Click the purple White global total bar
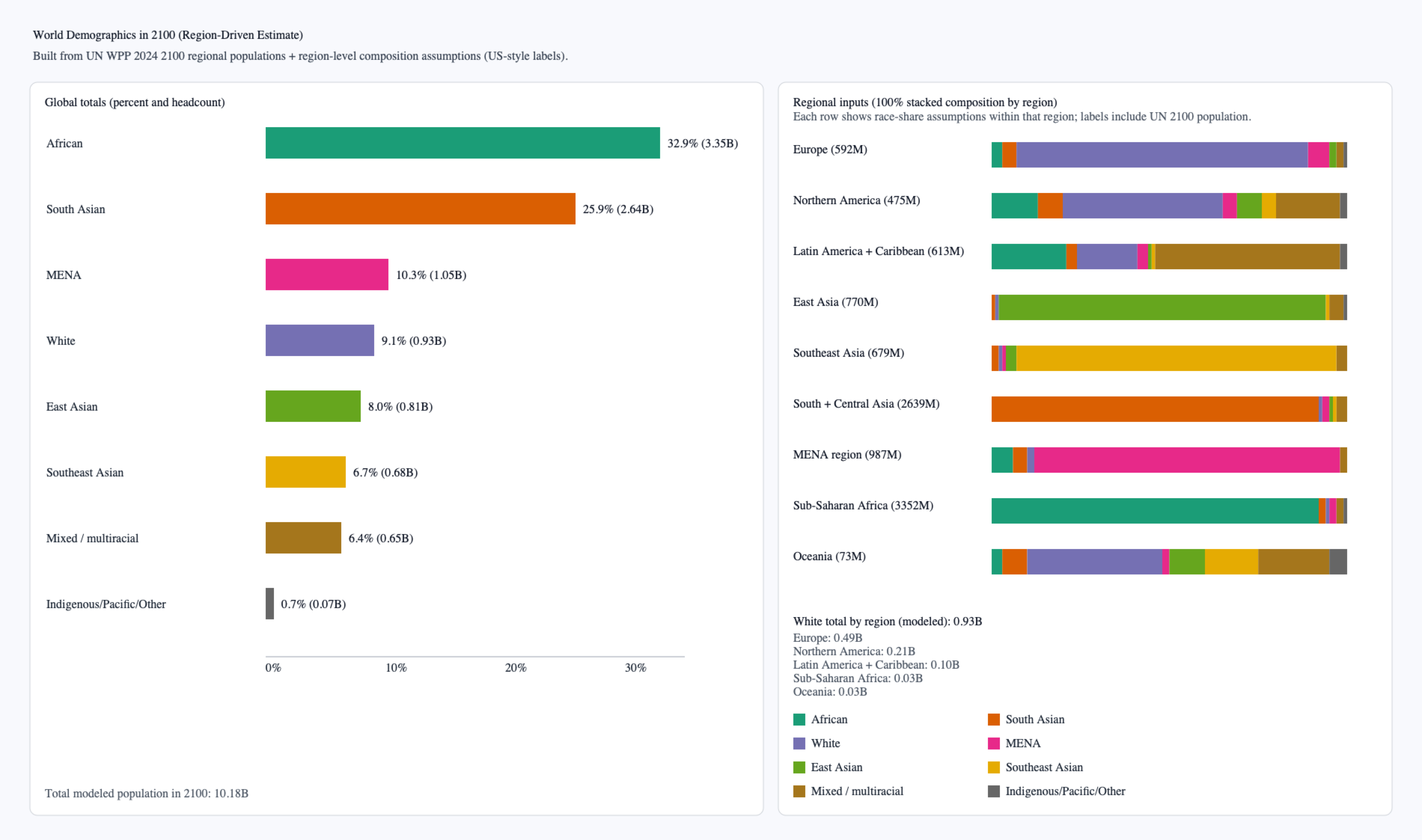The width and height of the screenshot is (1422, 840). (x=320, y=340)
